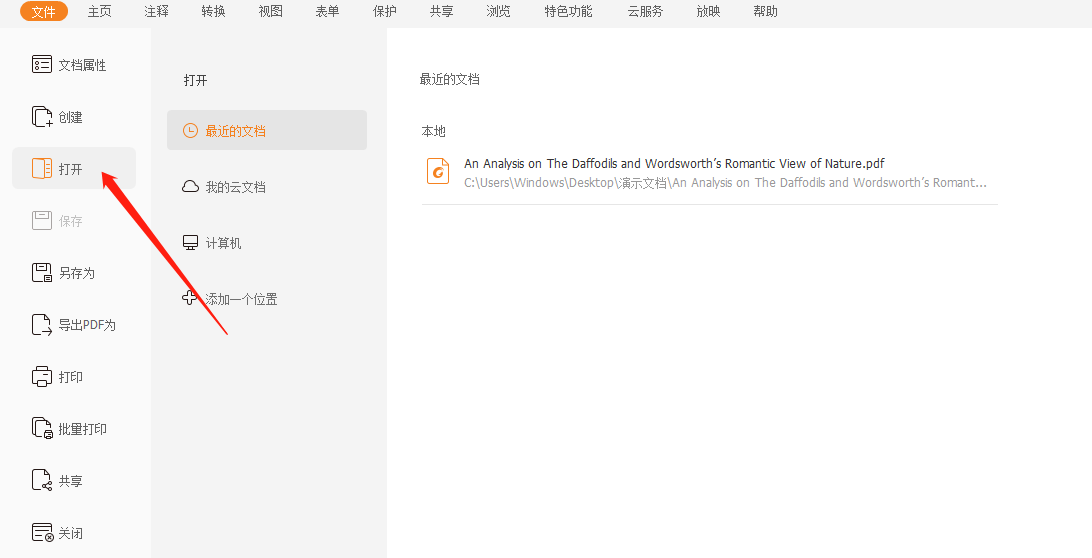
Task: Select 最近的文档 recent documents entry
Action: pos(266,131)
